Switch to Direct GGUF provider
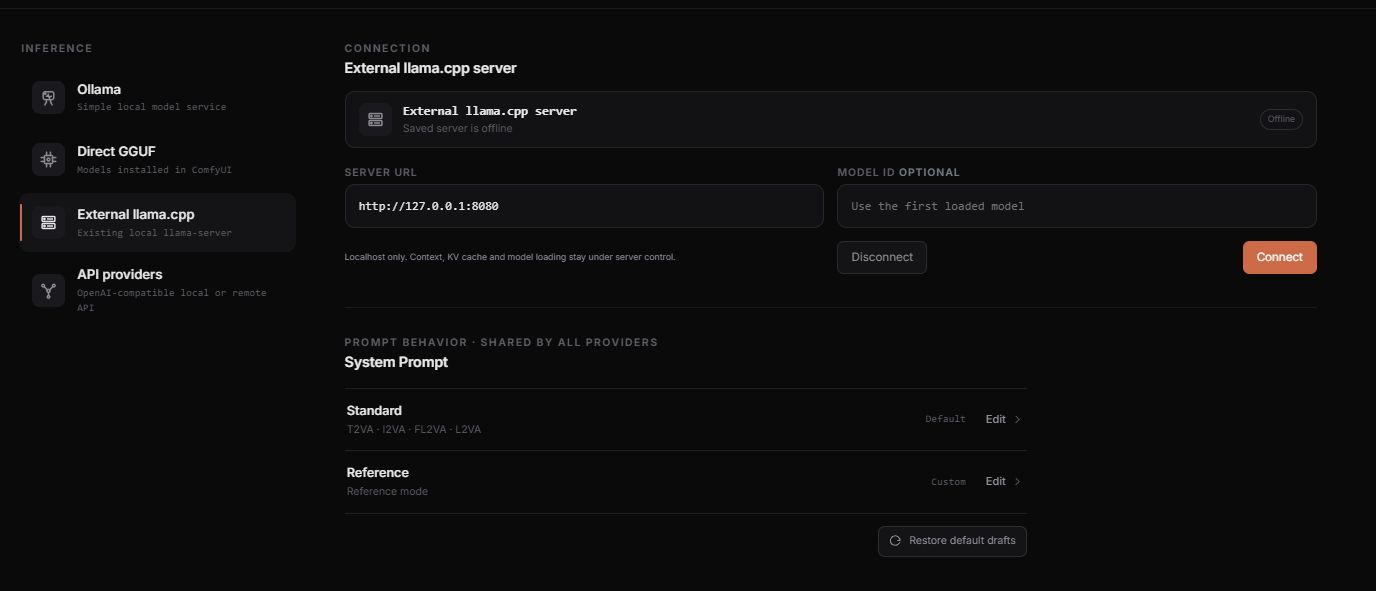The width and height of the screenshot is (1376, 591). pos(158,159)
